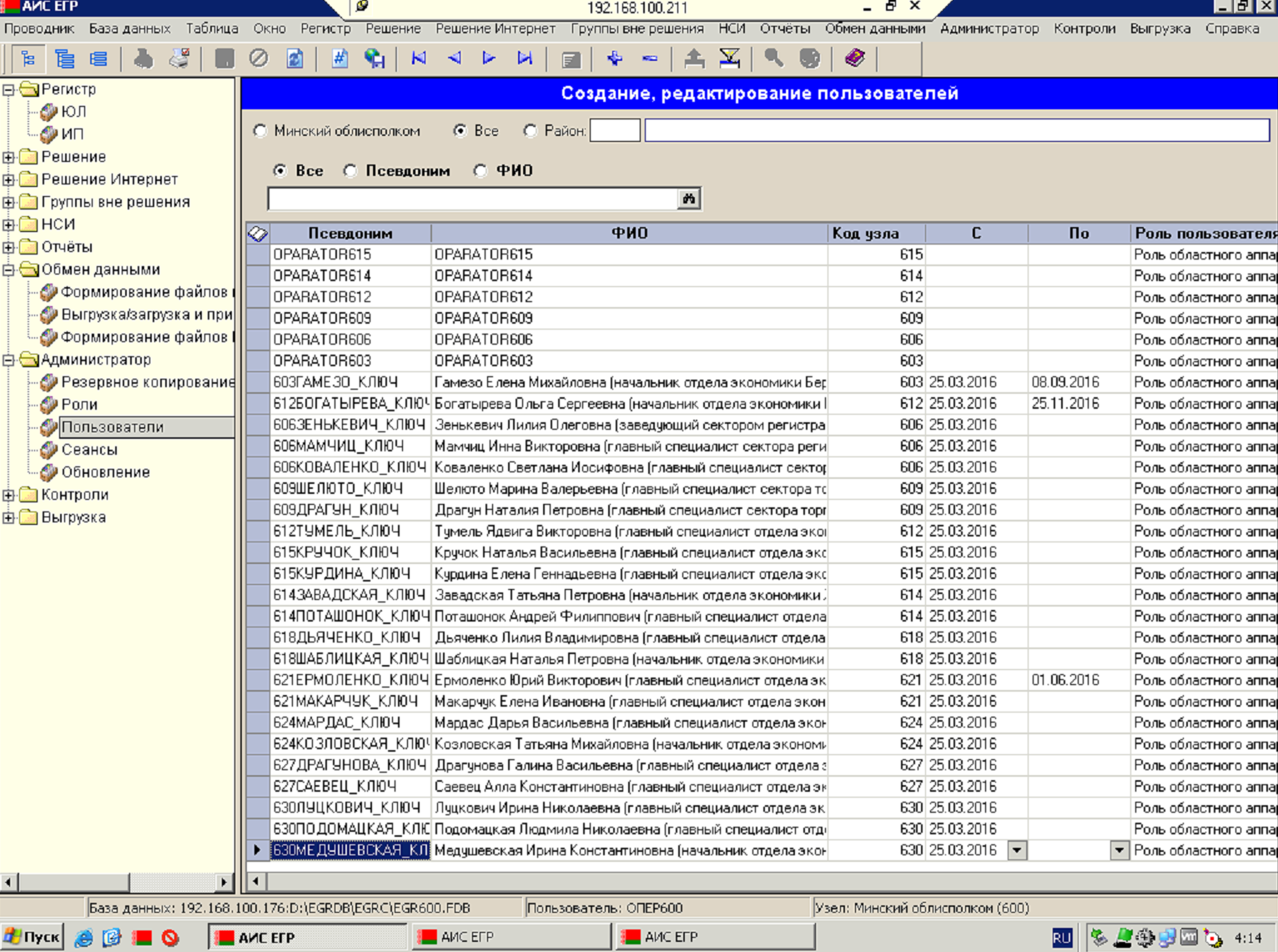Open the purple help book icon
Image resolution: width=1278 pixels, height=952 pixels.
coord(854,58)
